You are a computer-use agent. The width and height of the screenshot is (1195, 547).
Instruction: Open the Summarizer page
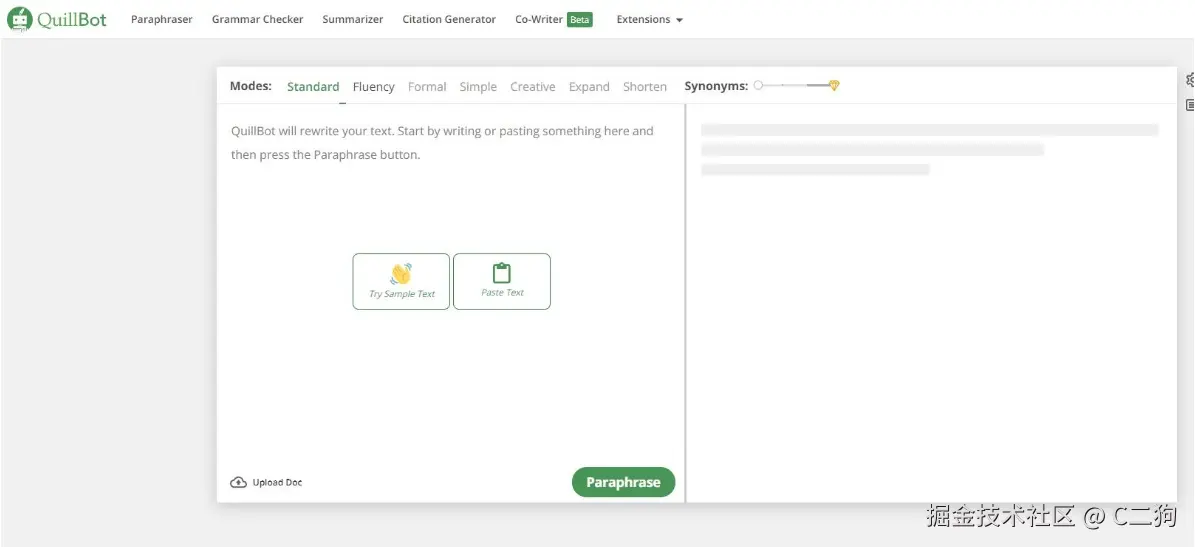click(353, 19)
